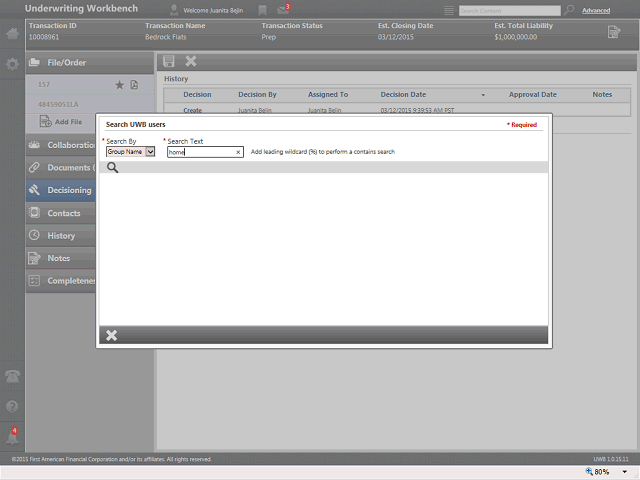Sort by the Decision By column header
Image resolution: width=640 pixels, height=480 pixels.
pos(257,95)
